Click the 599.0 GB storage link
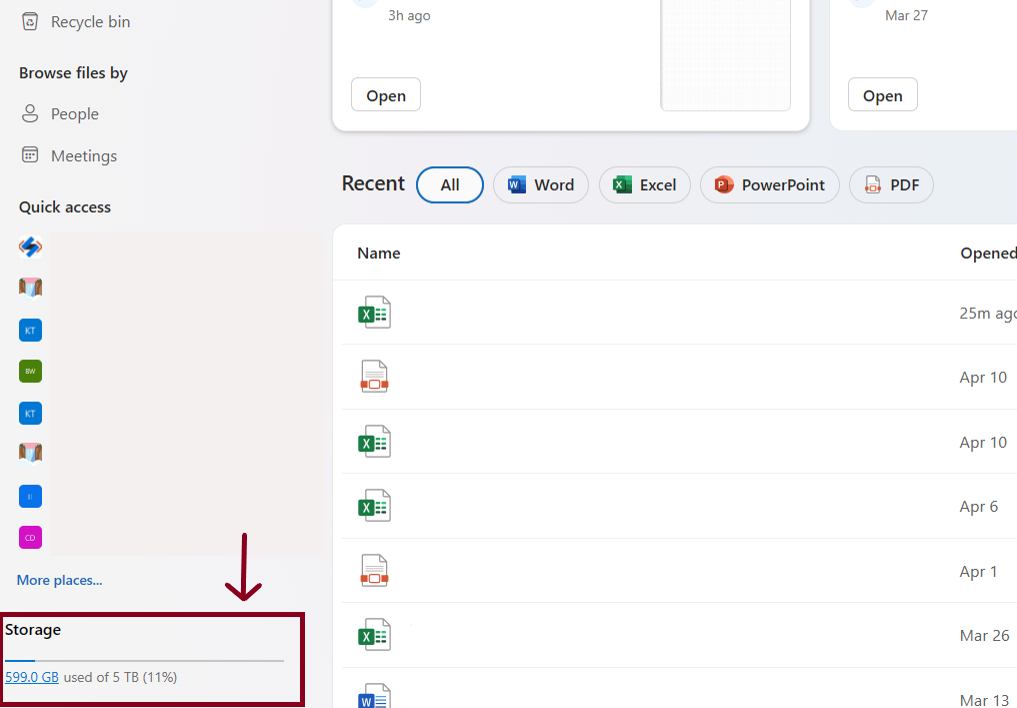 click(x=32, y=677)
